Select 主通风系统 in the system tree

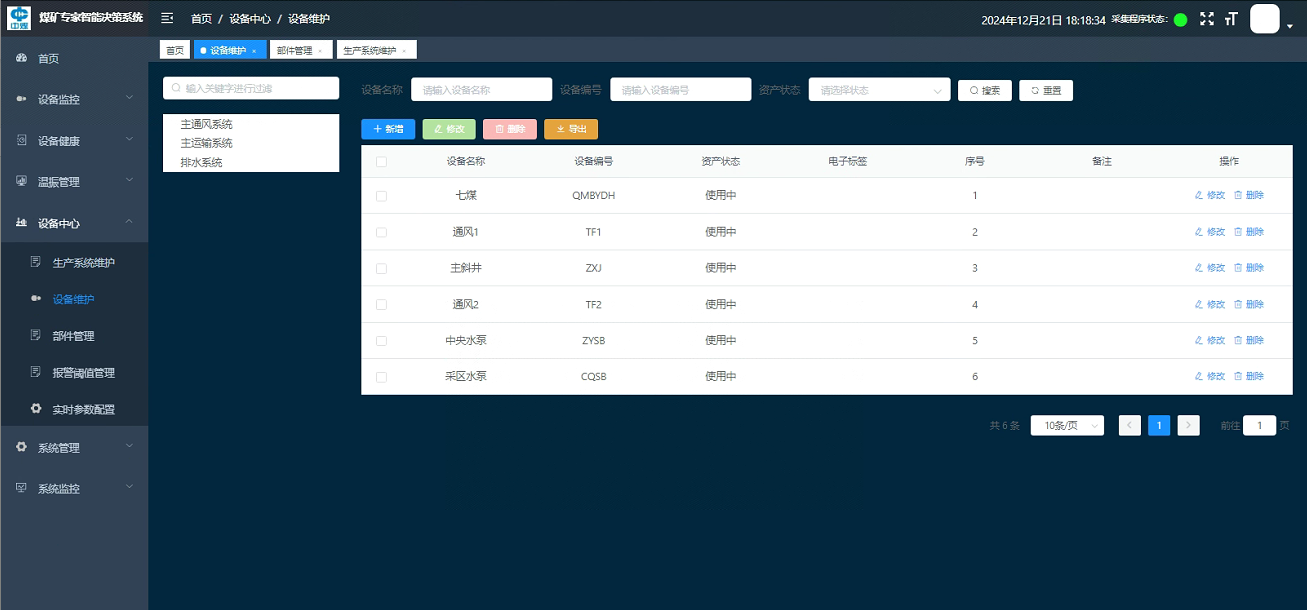click(207, 125)
